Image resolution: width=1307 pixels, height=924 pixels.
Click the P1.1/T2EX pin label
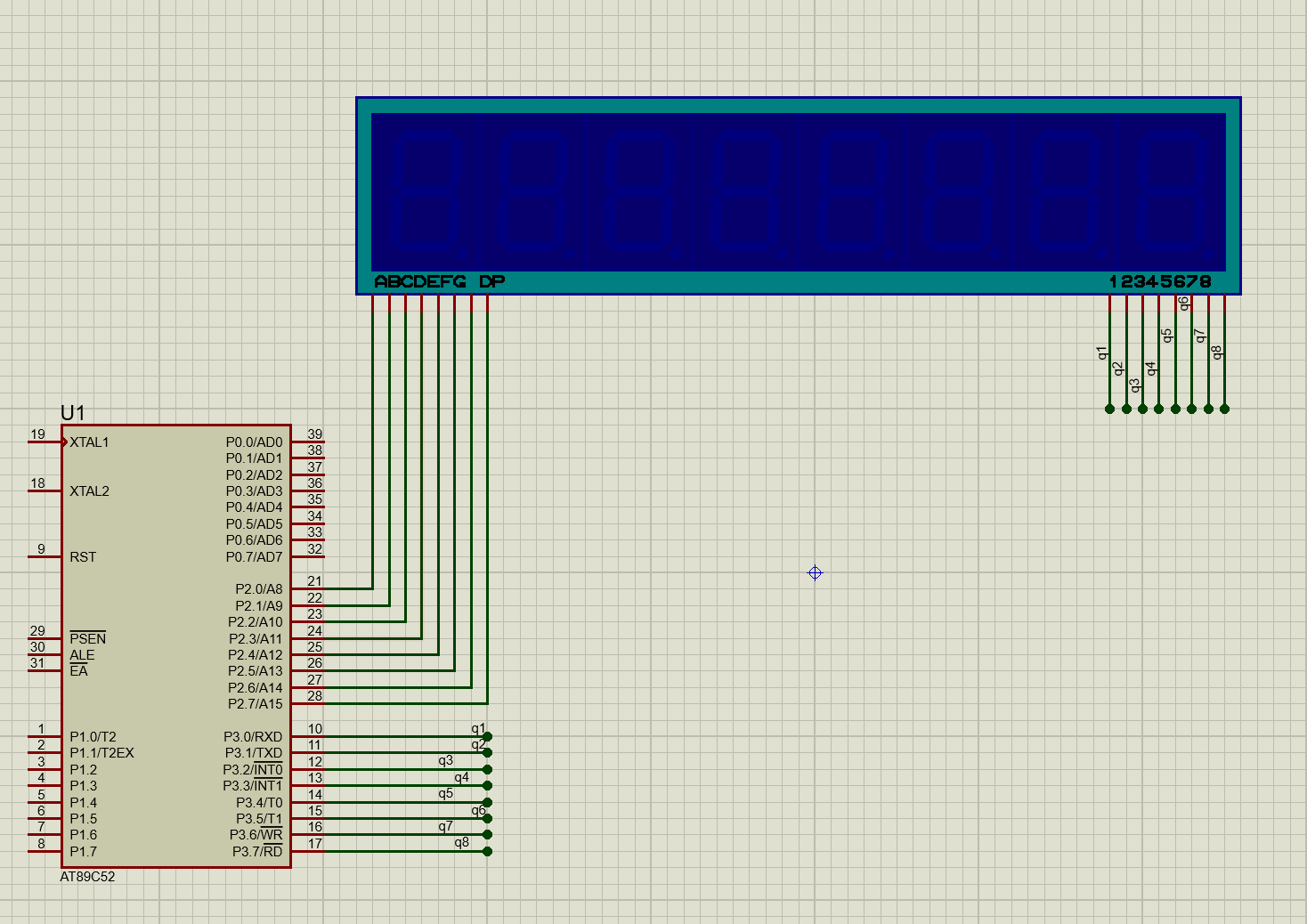[101, 753]
